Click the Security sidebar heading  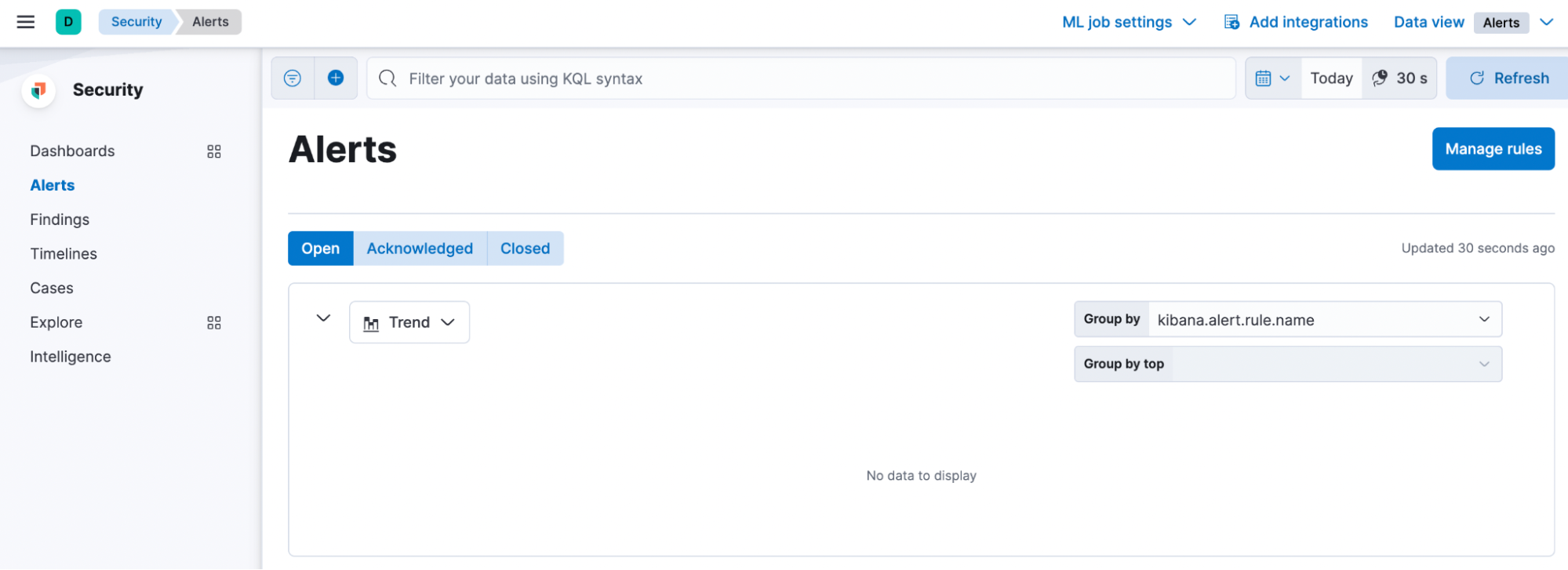point(108,90)
